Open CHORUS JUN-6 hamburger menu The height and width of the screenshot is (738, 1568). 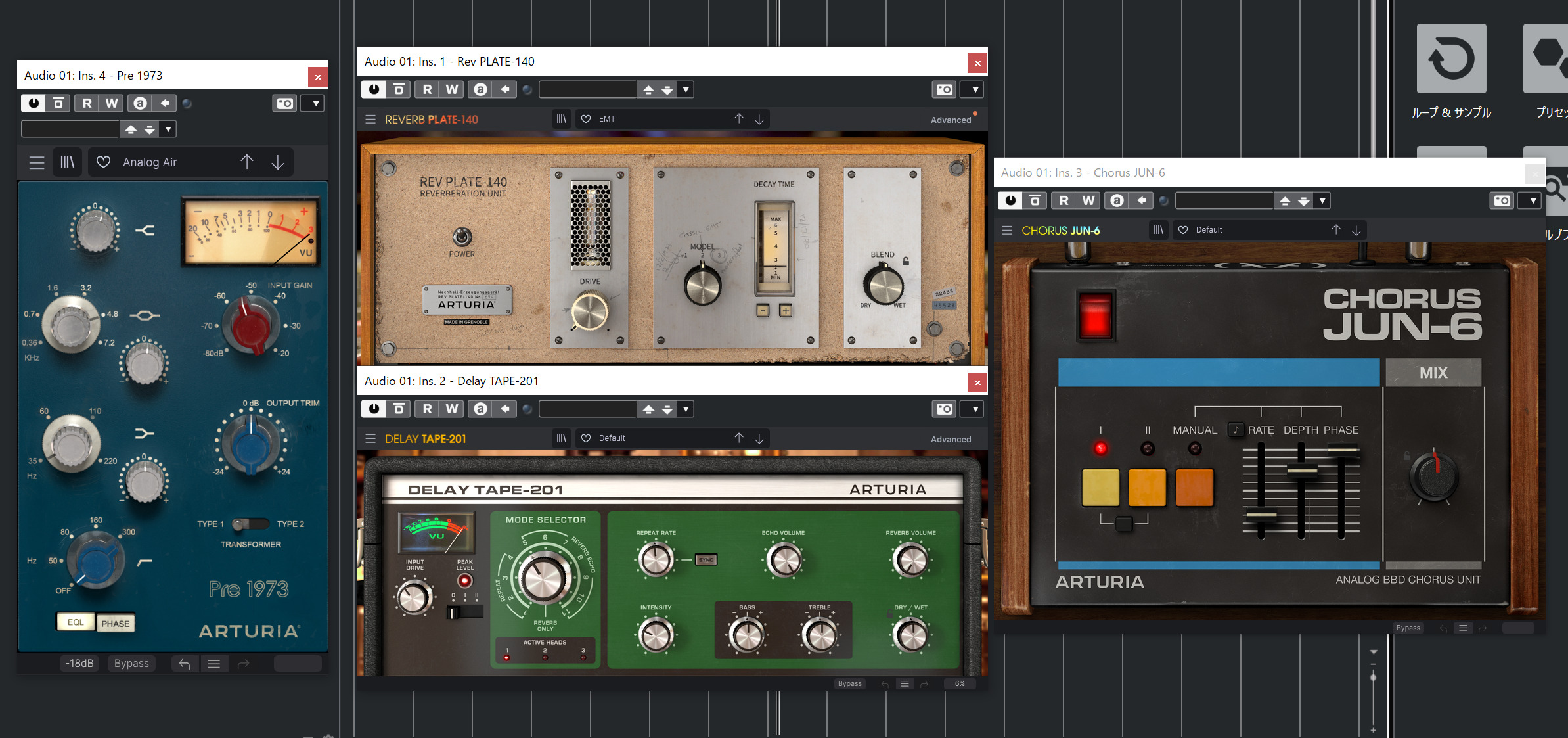[x=1007, y=230]
